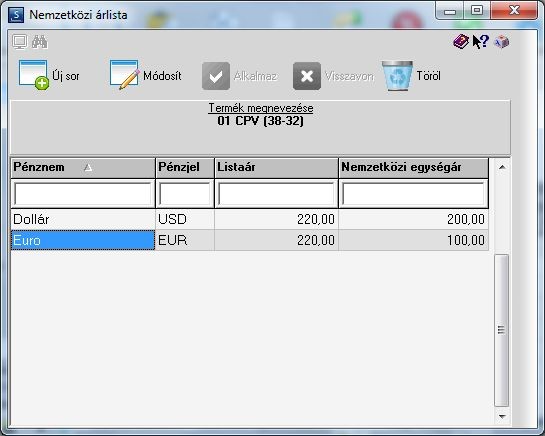This screenshot has height=436, width=545.
Task: Activate the what's-this question cursor icon
Action: point(481,42)
